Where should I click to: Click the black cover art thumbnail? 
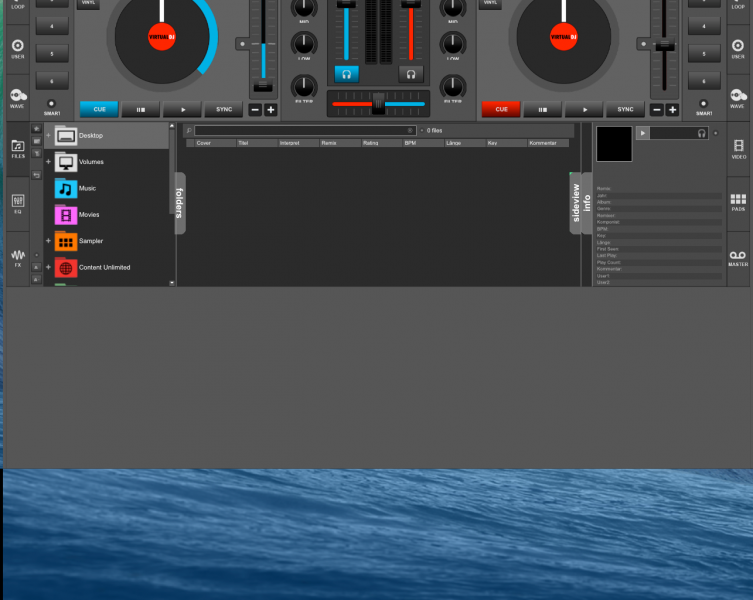(614, 144)
